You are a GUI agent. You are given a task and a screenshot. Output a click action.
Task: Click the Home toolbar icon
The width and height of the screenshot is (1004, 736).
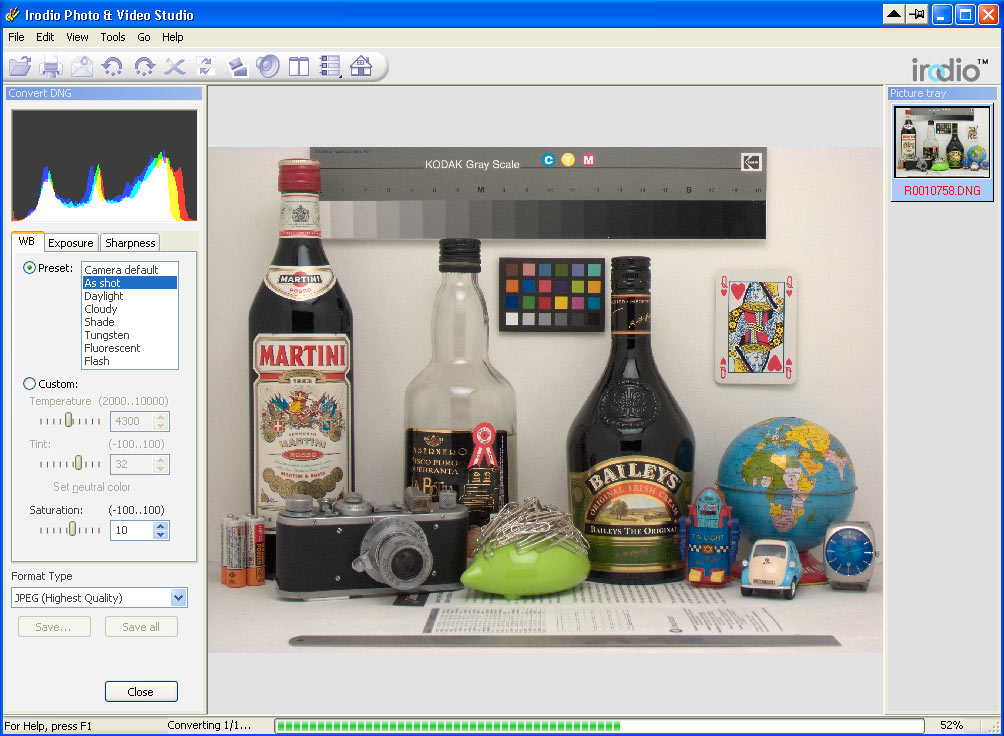click(x=362, y=67)
